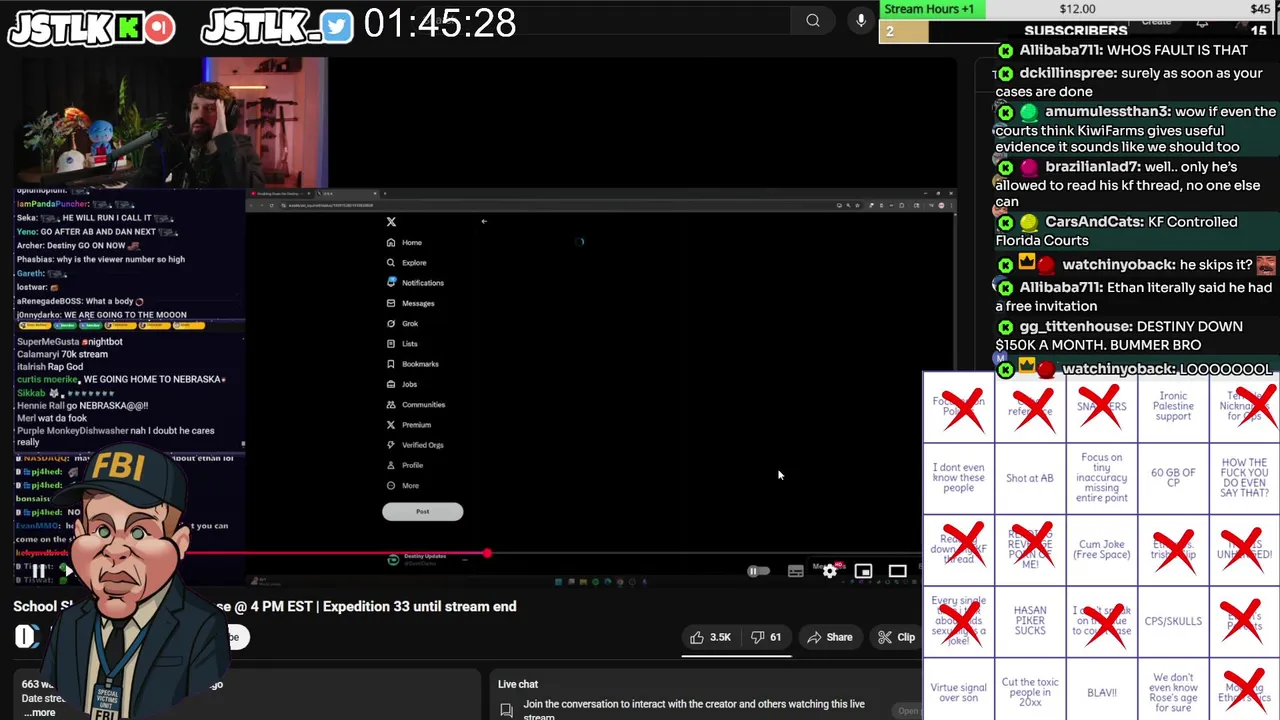Click italrish Rap God chat line
This screenshot has height=720, width=1280.
[50, 367]
